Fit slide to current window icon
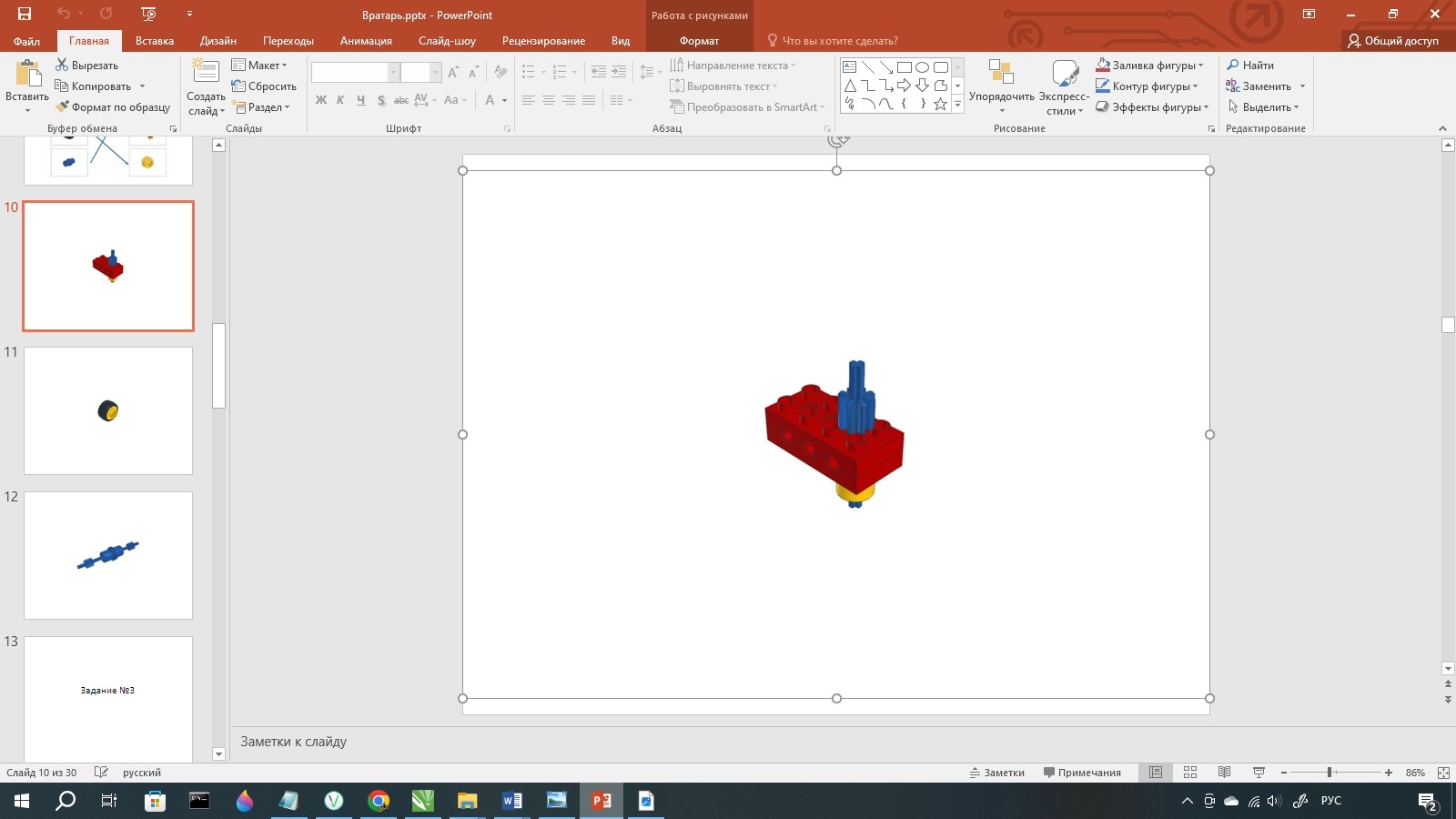This screenshot has width=1456, height=819. point(1443,773)
